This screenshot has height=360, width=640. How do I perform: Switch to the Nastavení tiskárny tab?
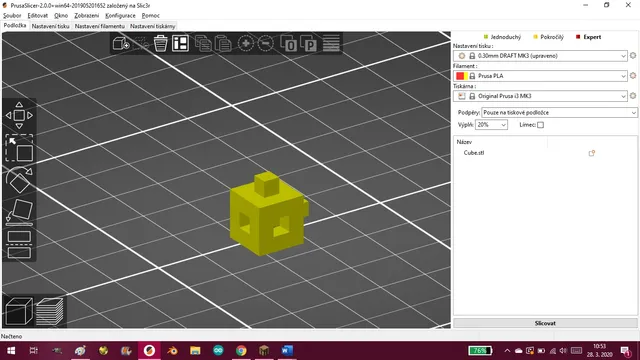point(153,26)
